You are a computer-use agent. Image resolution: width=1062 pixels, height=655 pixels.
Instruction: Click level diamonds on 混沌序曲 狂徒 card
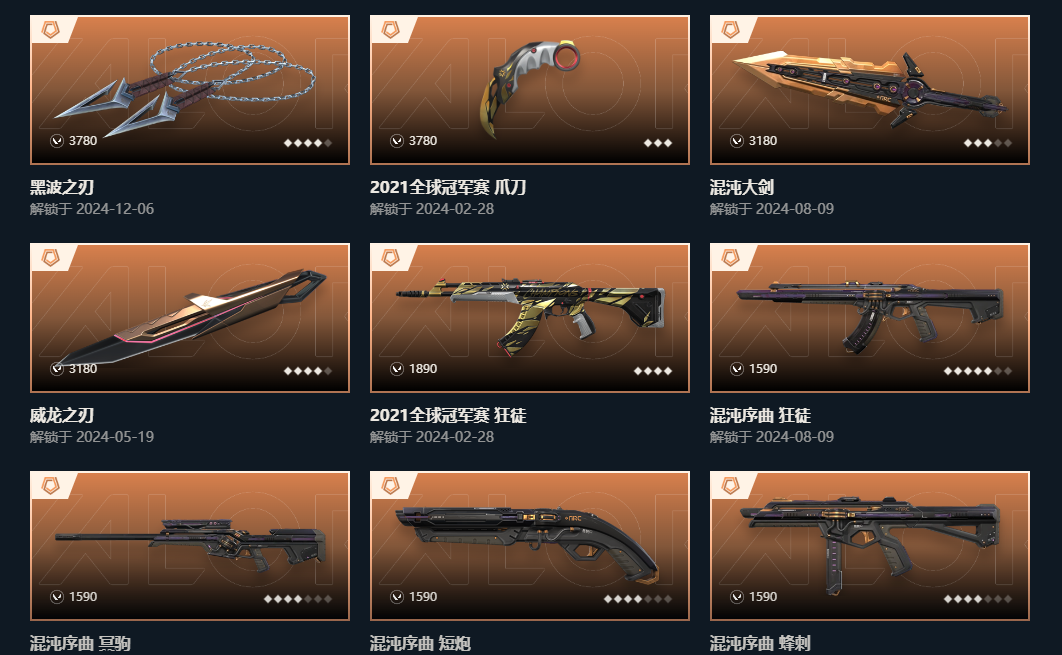978,371
